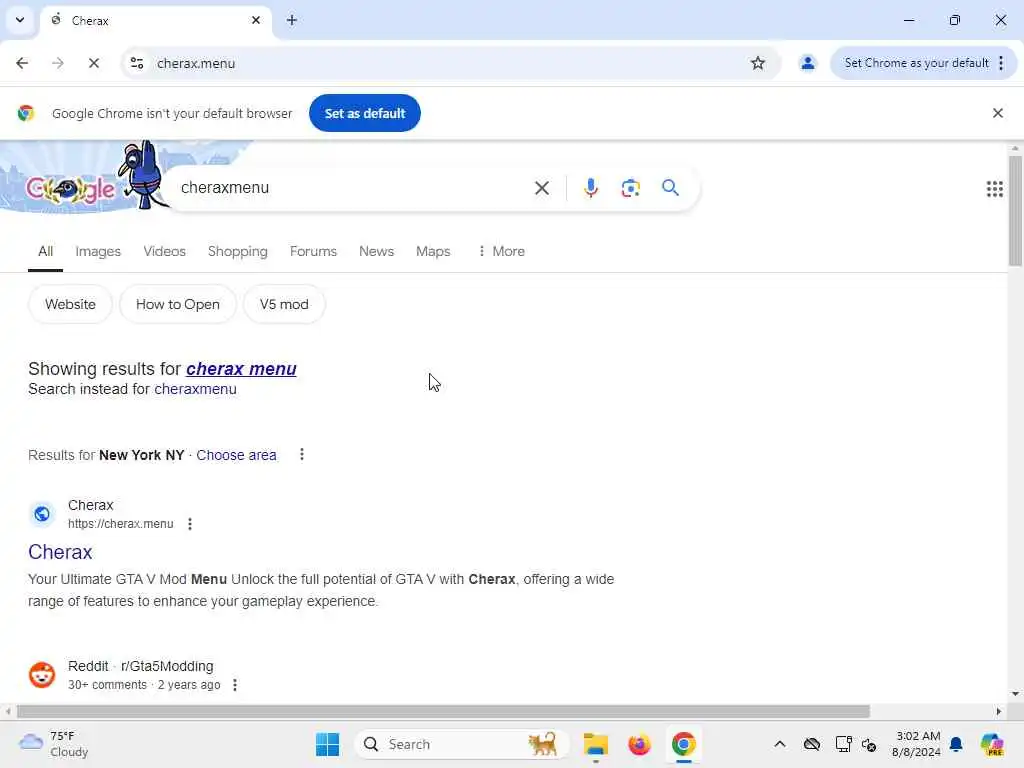The height and width of the screenshot is (768, 1024).
Task: Click the forward navigation arrow
Action: (58, 63)
